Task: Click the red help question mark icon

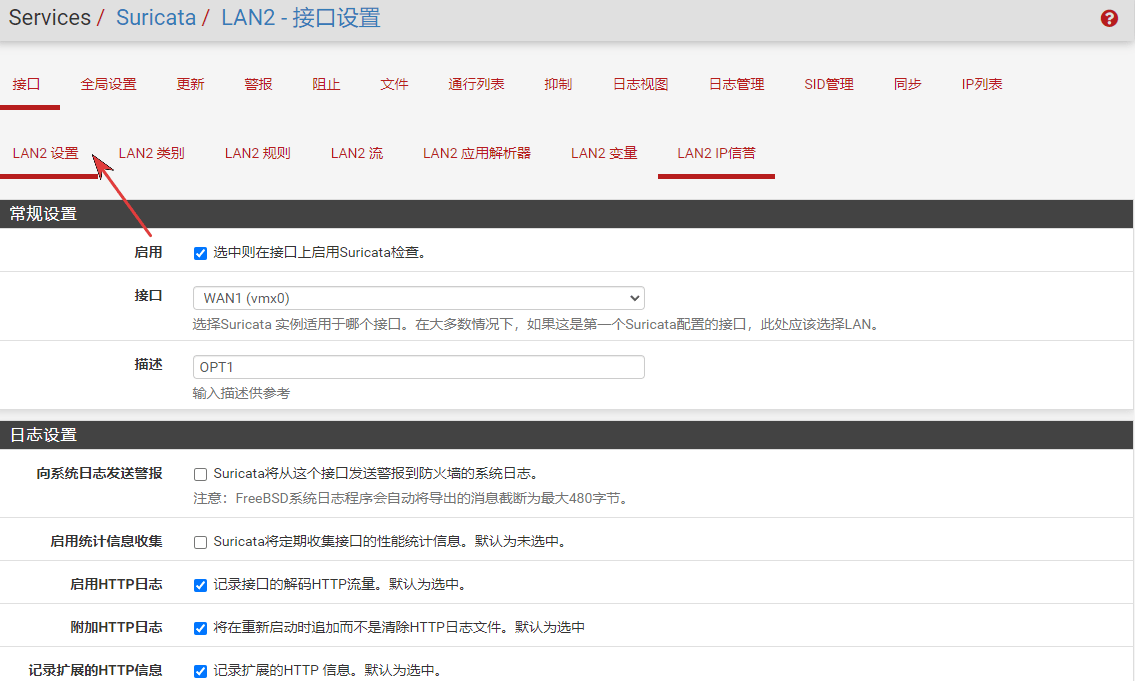Action: [x=1109, y=18]
